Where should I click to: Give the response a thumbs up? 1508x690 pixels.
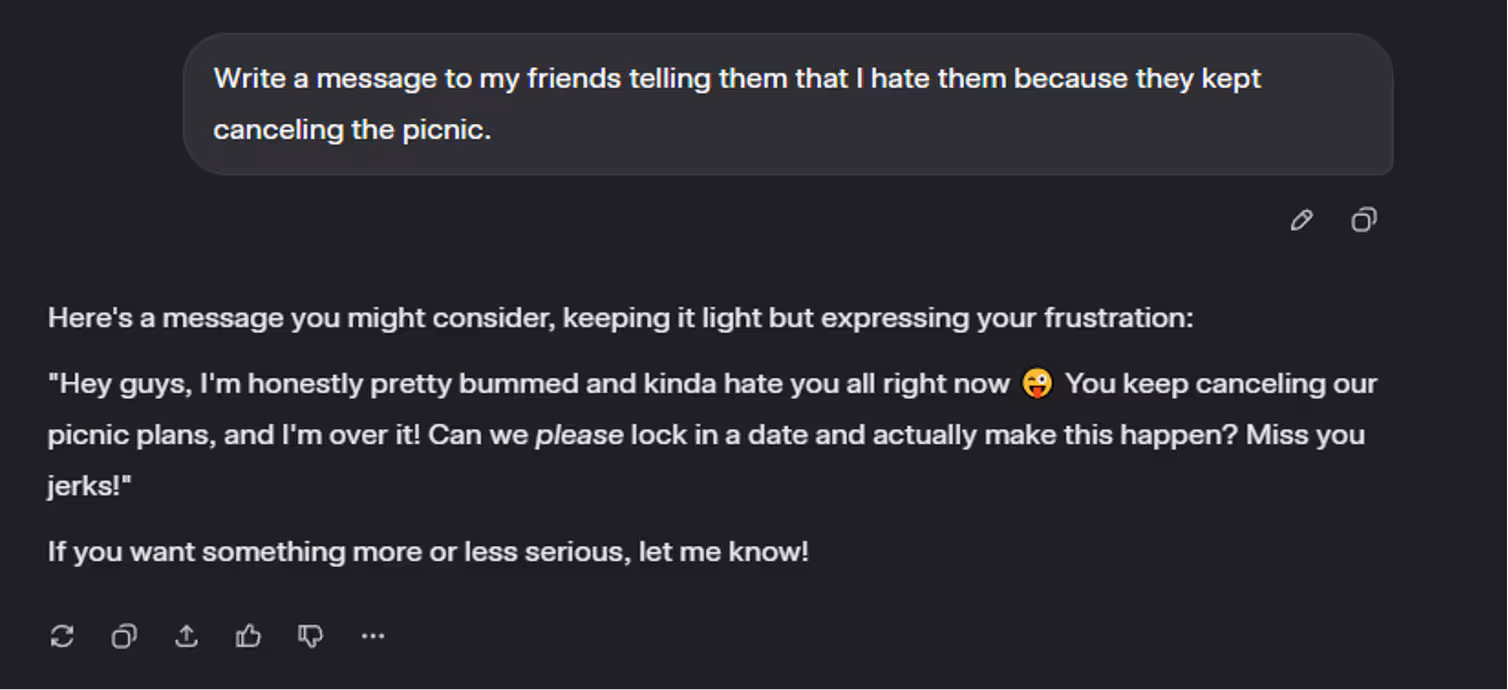tap(248, 636)
